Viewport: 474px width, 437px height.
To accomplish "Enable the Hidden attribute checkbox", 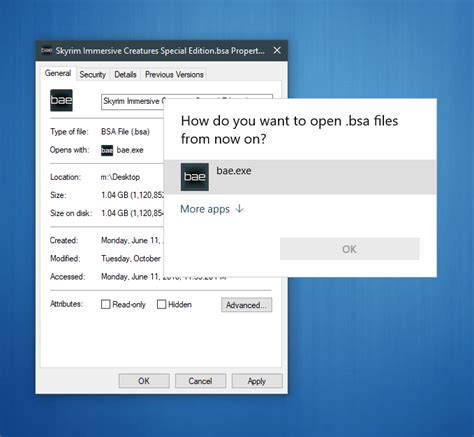I will pos(161,304).
